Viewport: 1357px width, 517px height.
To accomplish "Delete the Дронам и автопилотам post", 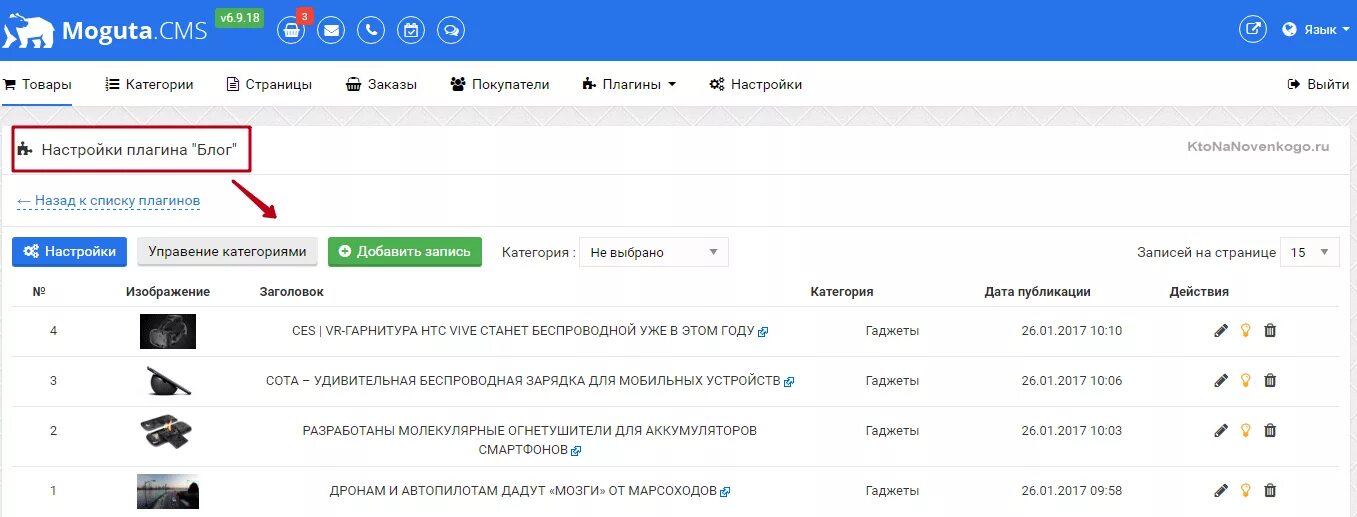I will (x=1270, y=490).
